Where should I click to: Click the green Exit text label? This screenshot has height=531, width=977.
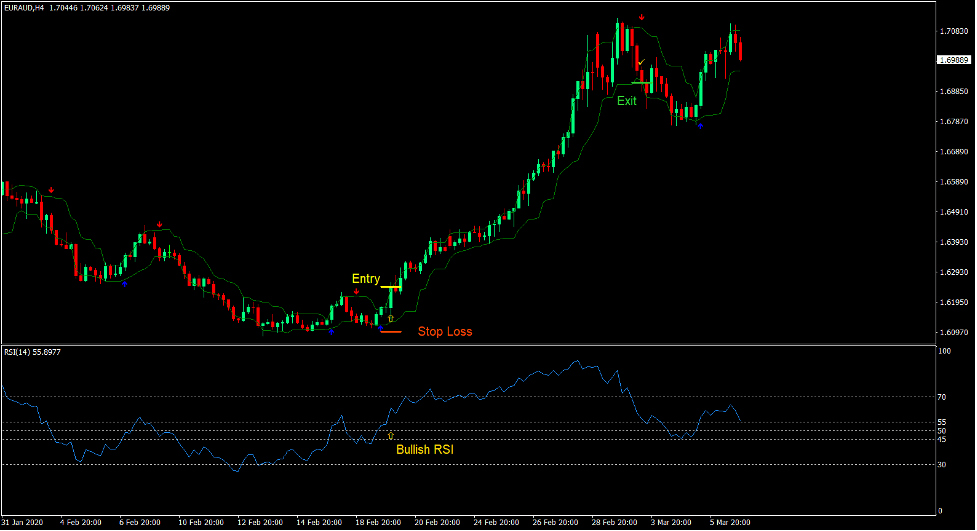click(626, 101)
